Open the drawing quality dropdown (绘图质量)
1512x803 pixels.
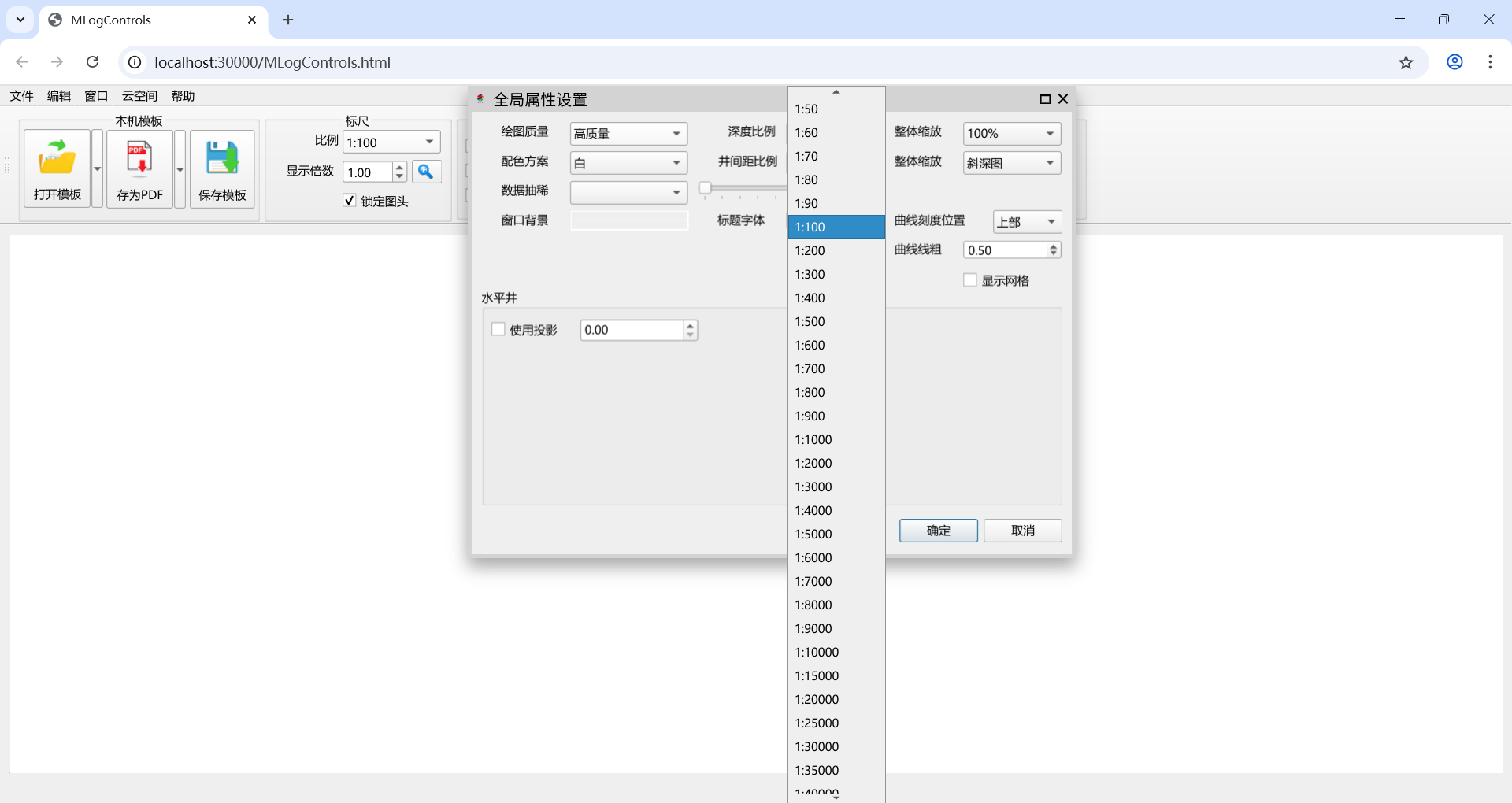pos(628,134)
